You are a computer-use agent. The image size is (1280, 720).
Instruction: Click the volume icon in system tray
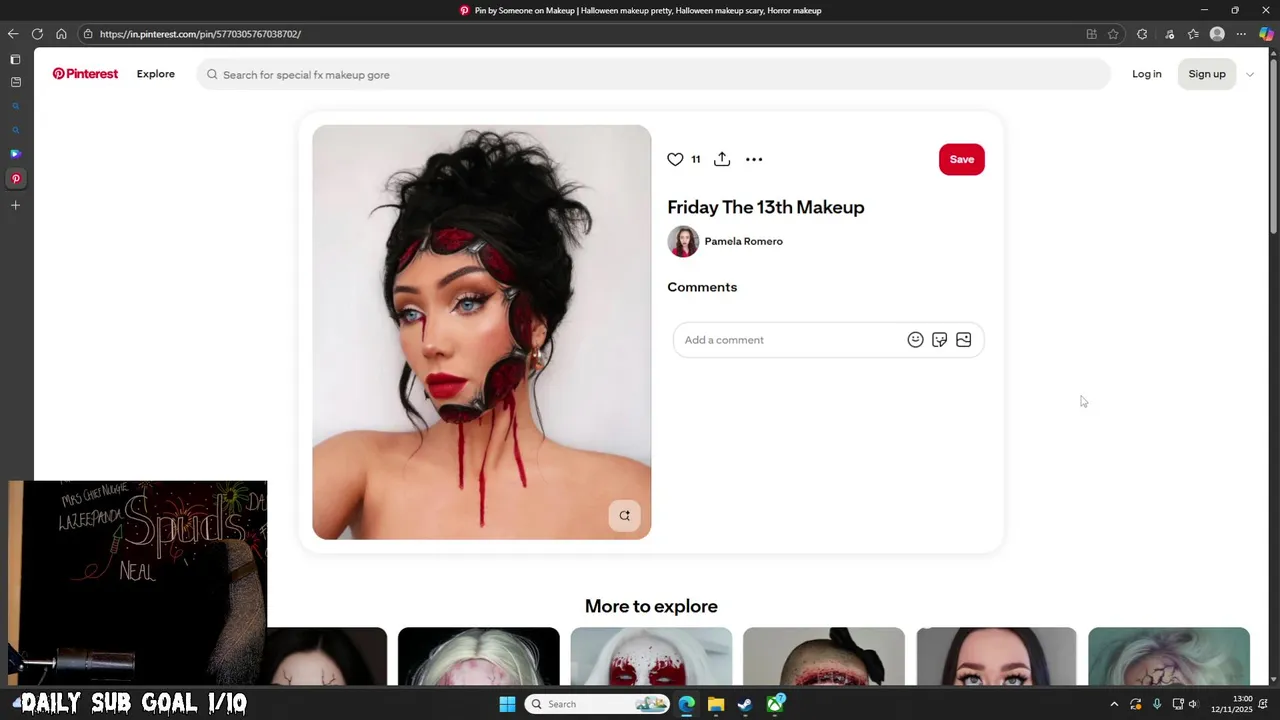(x=1193, y=704)
